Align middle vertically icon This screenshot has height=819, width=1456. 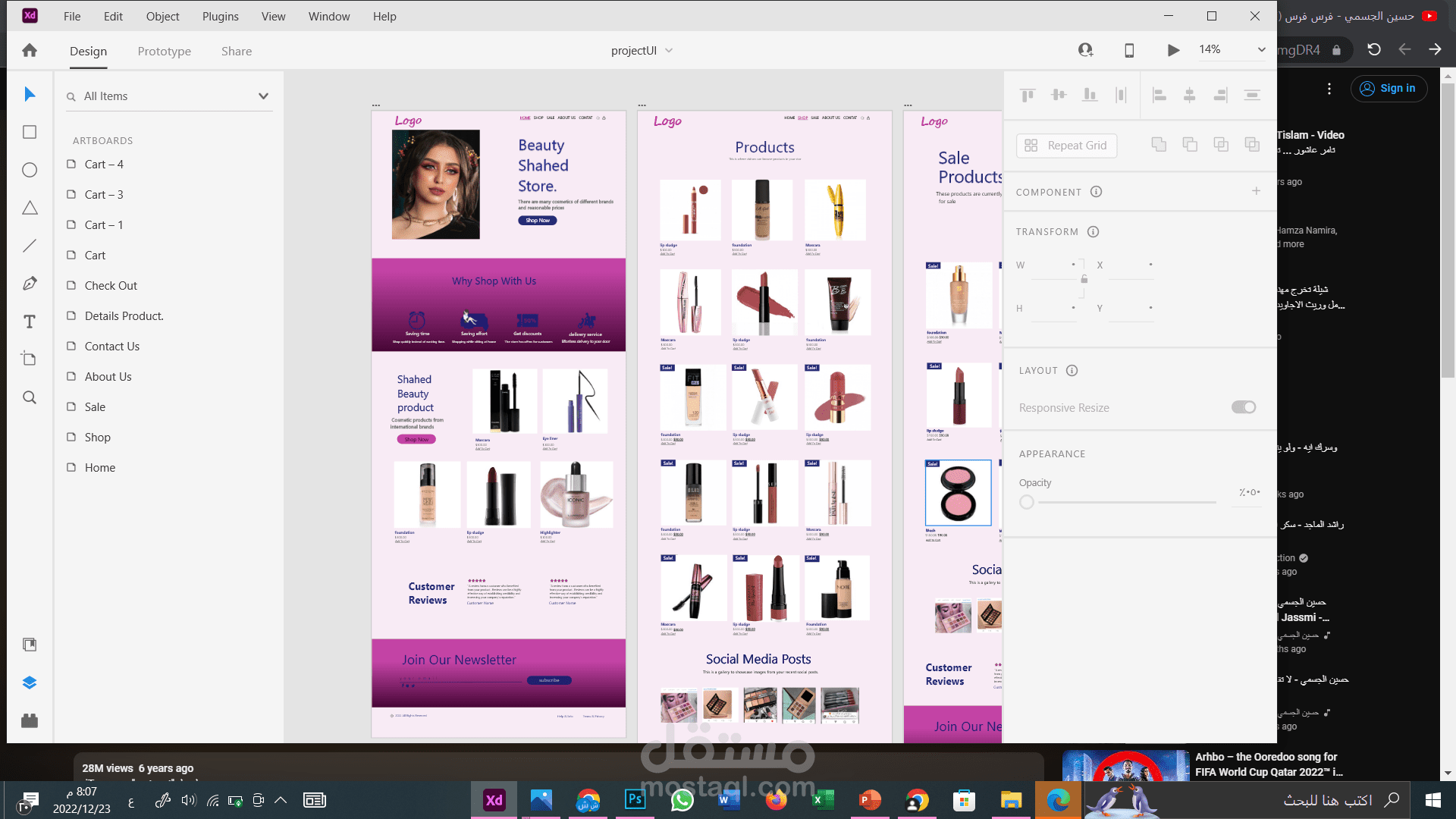1059,95
